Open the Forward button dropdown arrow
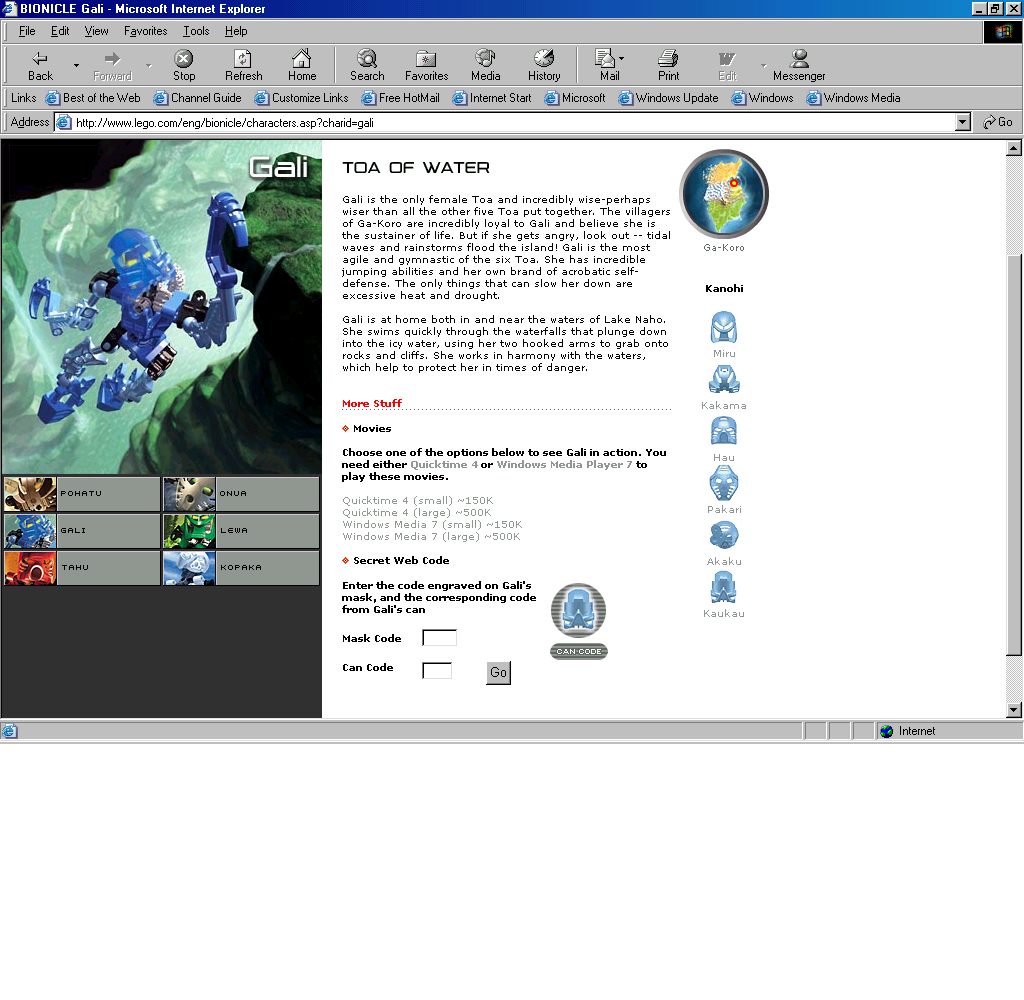Image resolution: width=1024 pixels, height=1000 pixels. 149,65
